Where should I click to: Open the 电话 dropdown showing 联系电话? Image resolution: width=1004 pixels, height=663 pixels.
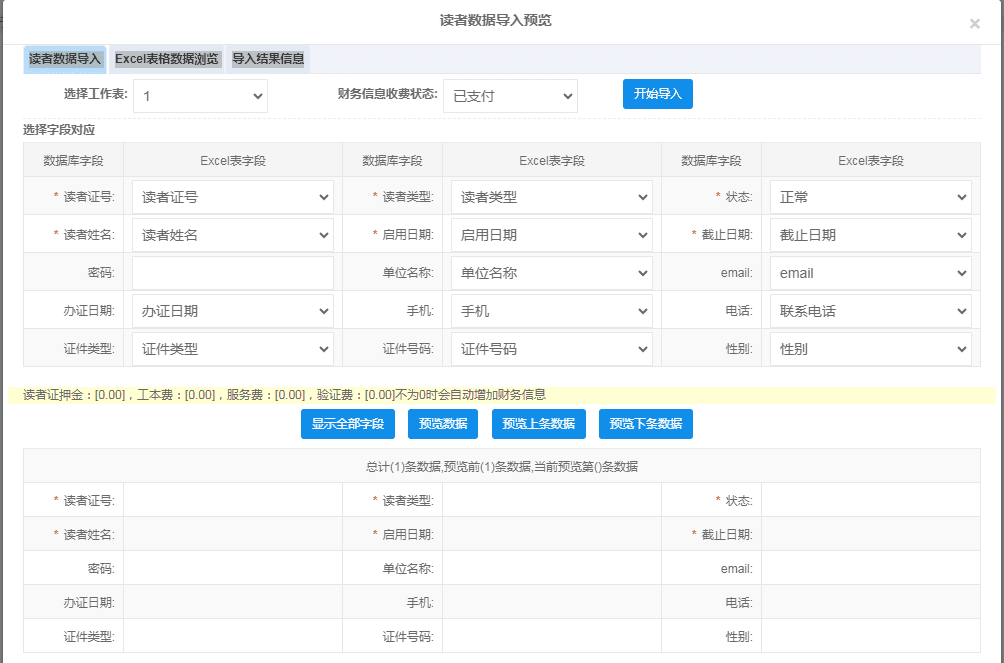[870, 311]
